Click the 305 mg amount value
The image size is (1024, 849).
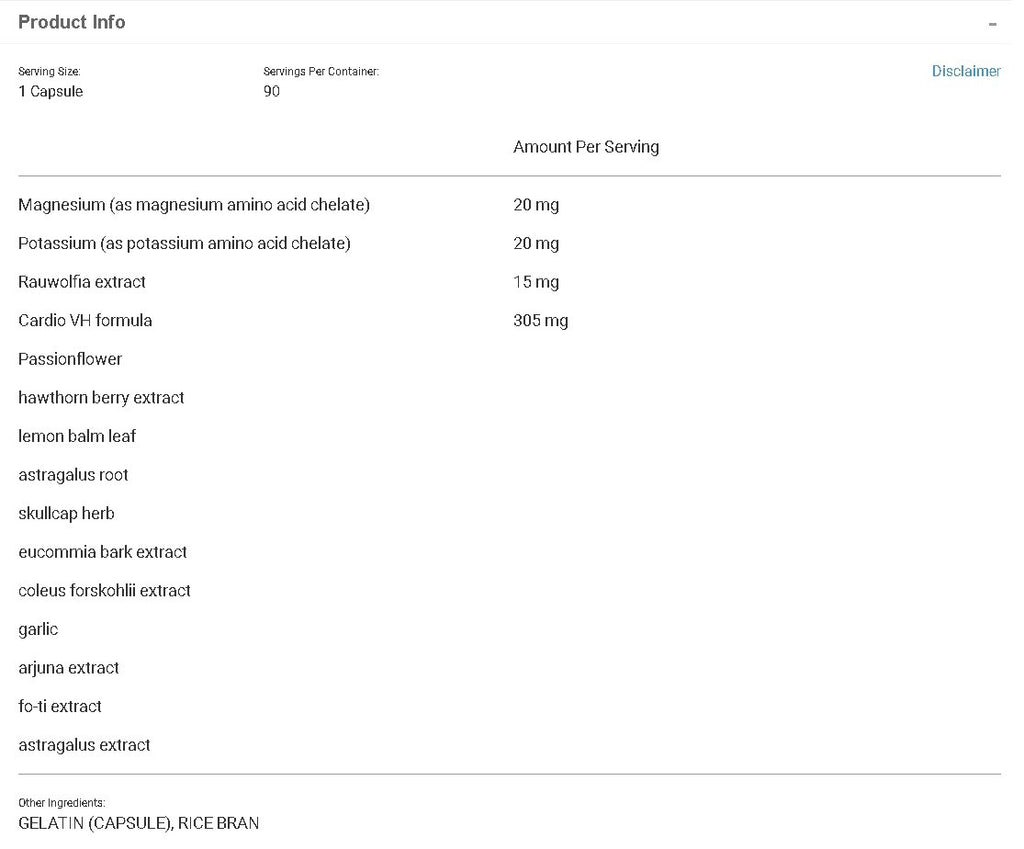coord(540,321)
